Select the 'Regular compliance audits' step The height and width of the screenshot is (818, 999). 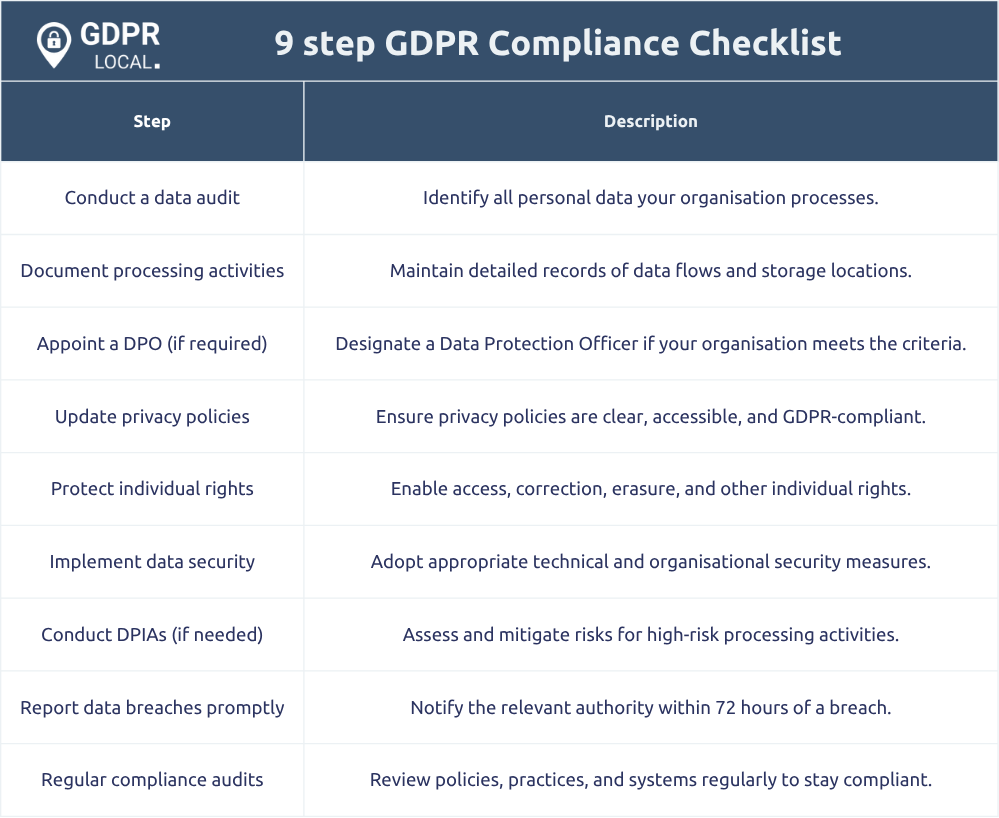152,780
